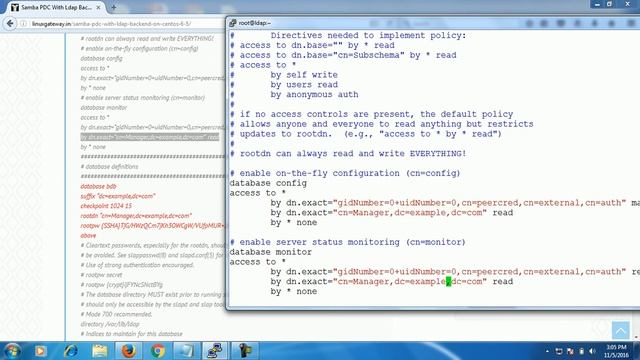Screen dimensions: 640x360
Task: Launch Windows Media Player from taskbar
Action: (x=40, y=351)
